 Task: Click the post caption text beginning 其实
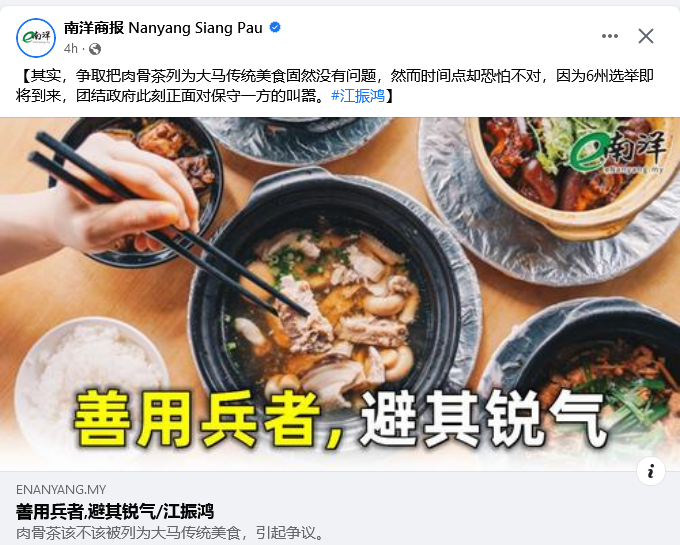click(335, 85)
